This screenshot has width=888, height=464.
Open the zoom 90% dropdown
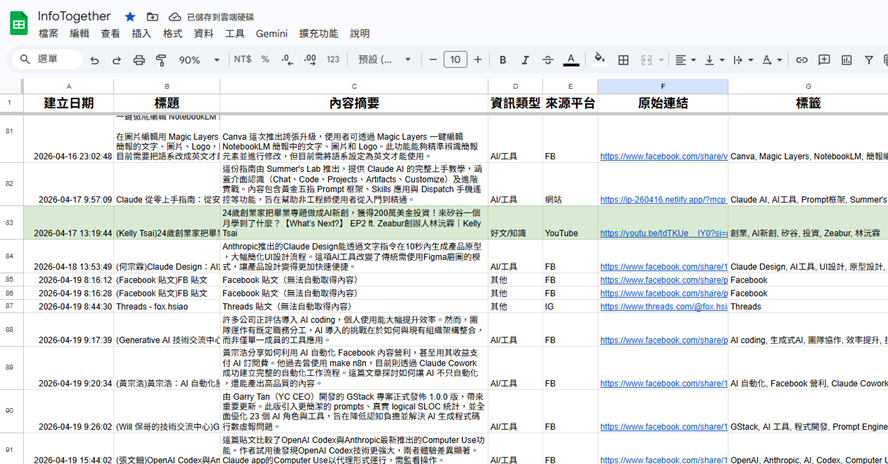click(199, 59)
